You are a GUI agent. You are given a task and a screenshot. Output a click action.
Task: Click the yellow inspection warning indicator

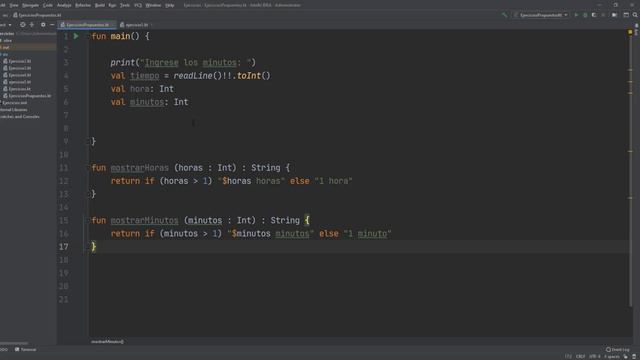tap(630, 32)
